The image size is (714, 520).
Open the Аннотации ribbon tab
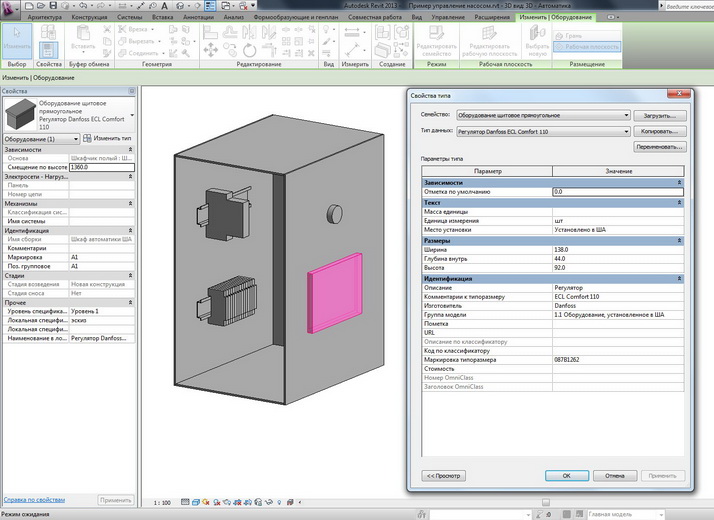(x=199, y=17)
